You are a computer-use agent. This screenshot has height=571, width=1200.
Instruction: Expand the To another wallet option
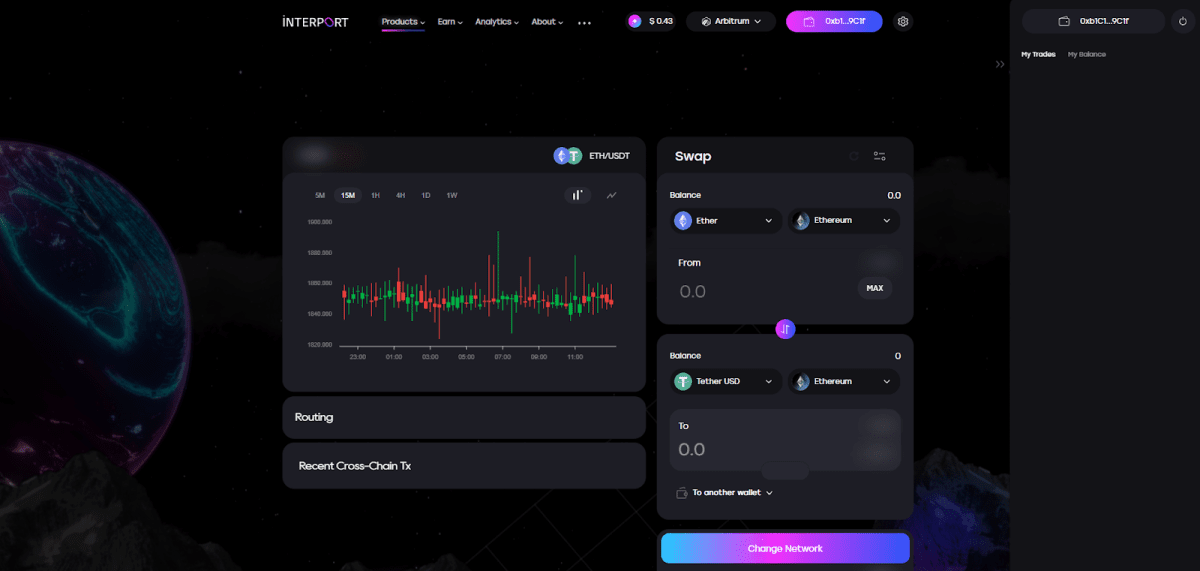click(x=725, y=492)
